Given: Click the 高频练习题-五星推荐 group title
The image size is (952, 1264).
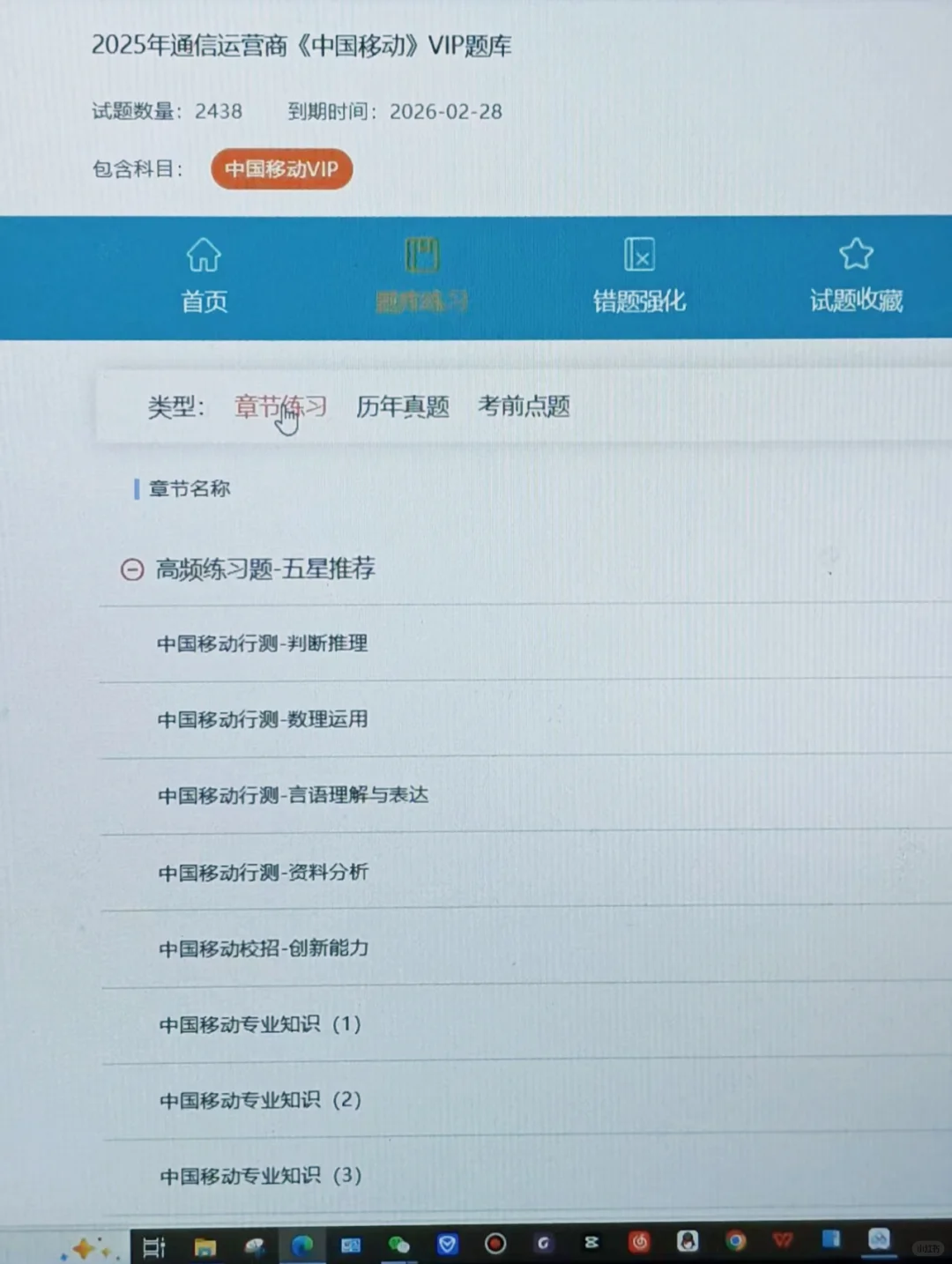Looking at the screenshot, I should pos(265,569).
